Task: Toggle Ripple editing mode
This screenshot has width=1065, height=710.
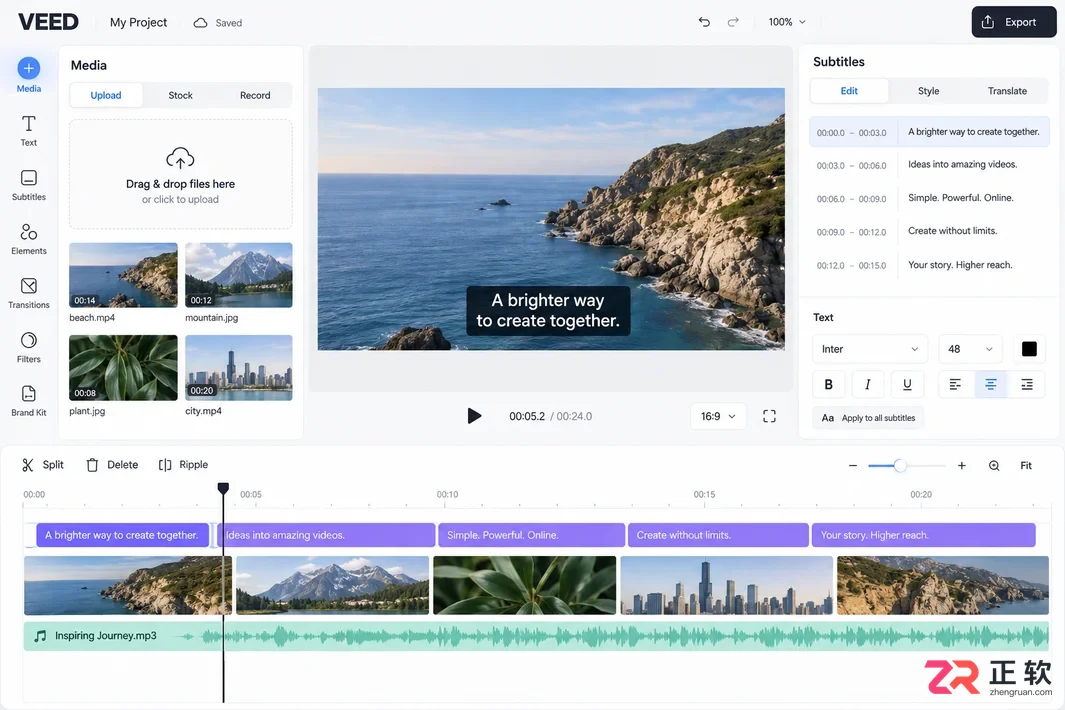Action: (x=183, y=465)
